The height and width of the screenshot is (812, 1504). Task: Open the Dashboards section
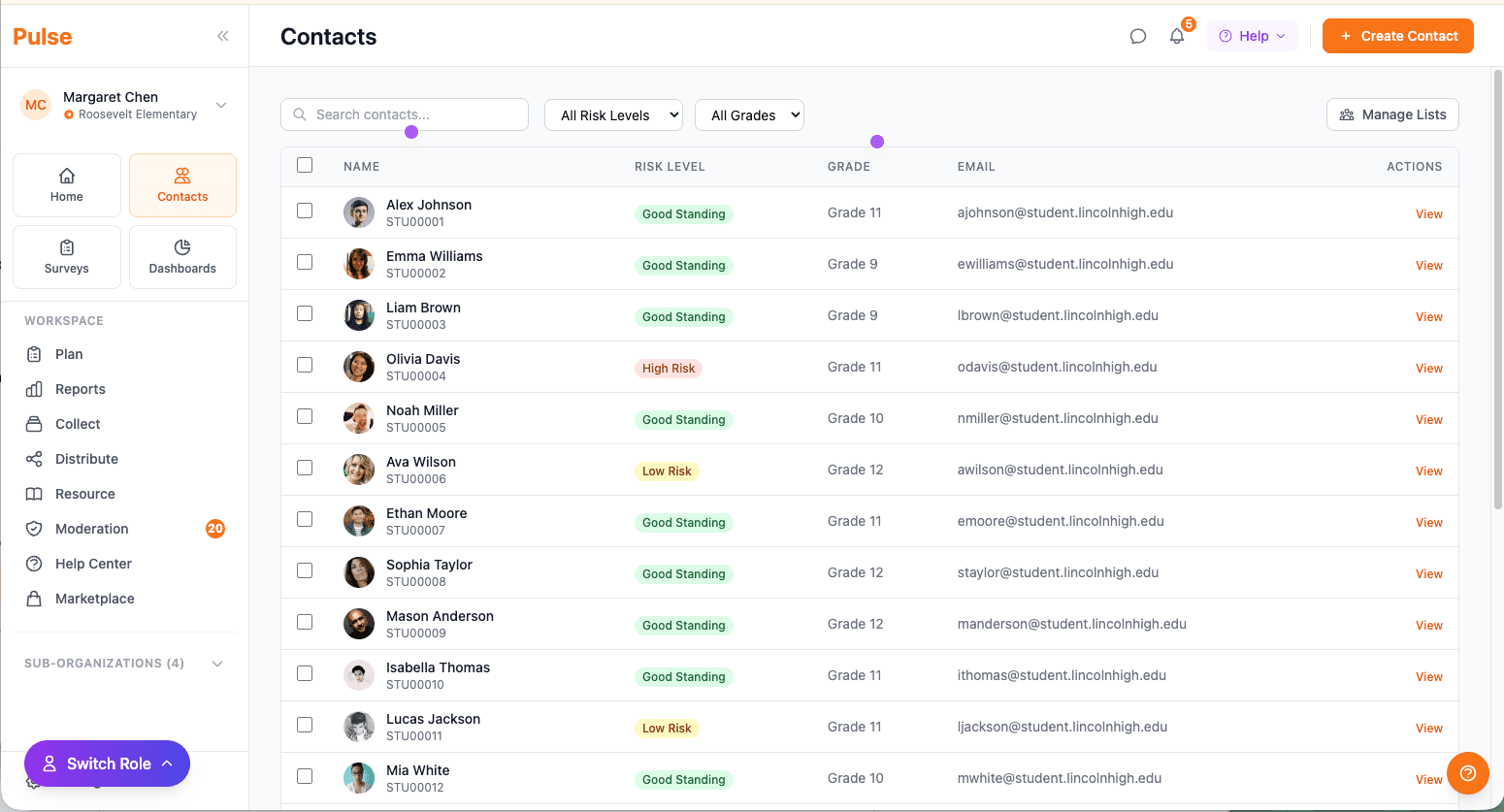click(x=182, y=256)
